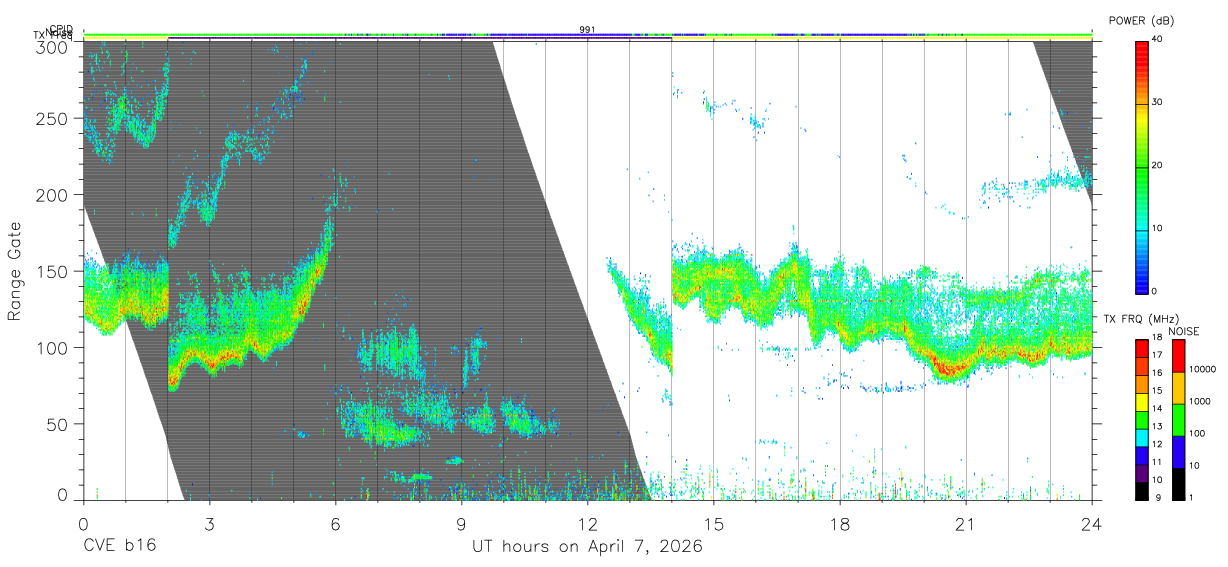Click the CPID bar label at top left

coord(60,30)
